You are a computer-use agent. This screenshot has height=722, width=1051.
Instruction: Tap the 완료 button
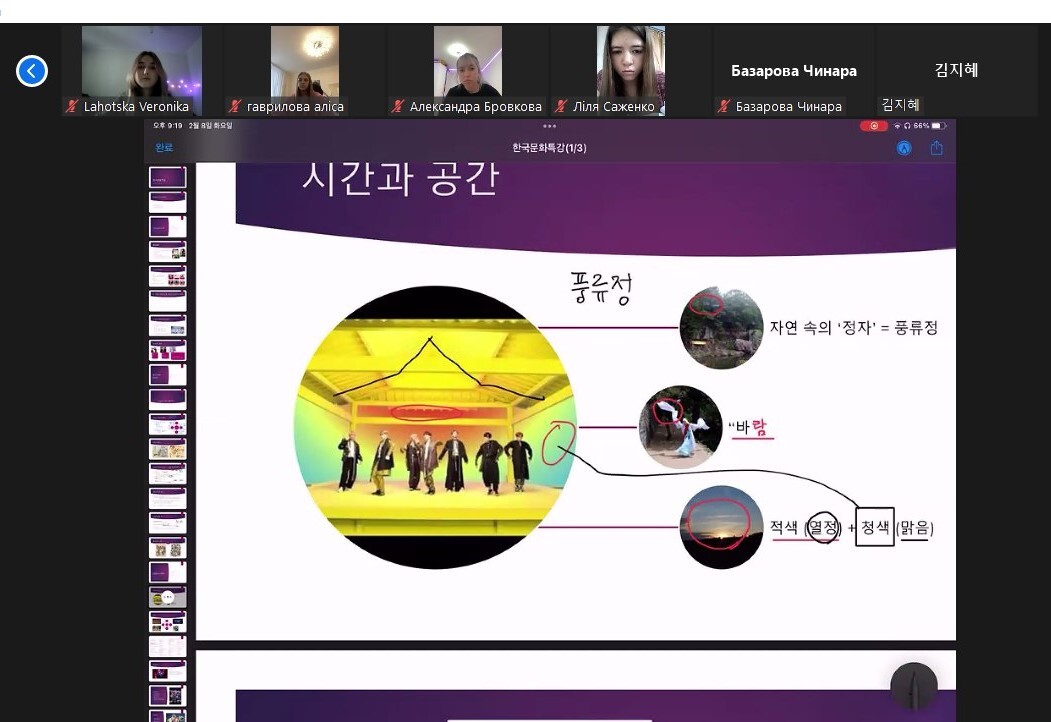coord(164,147)
